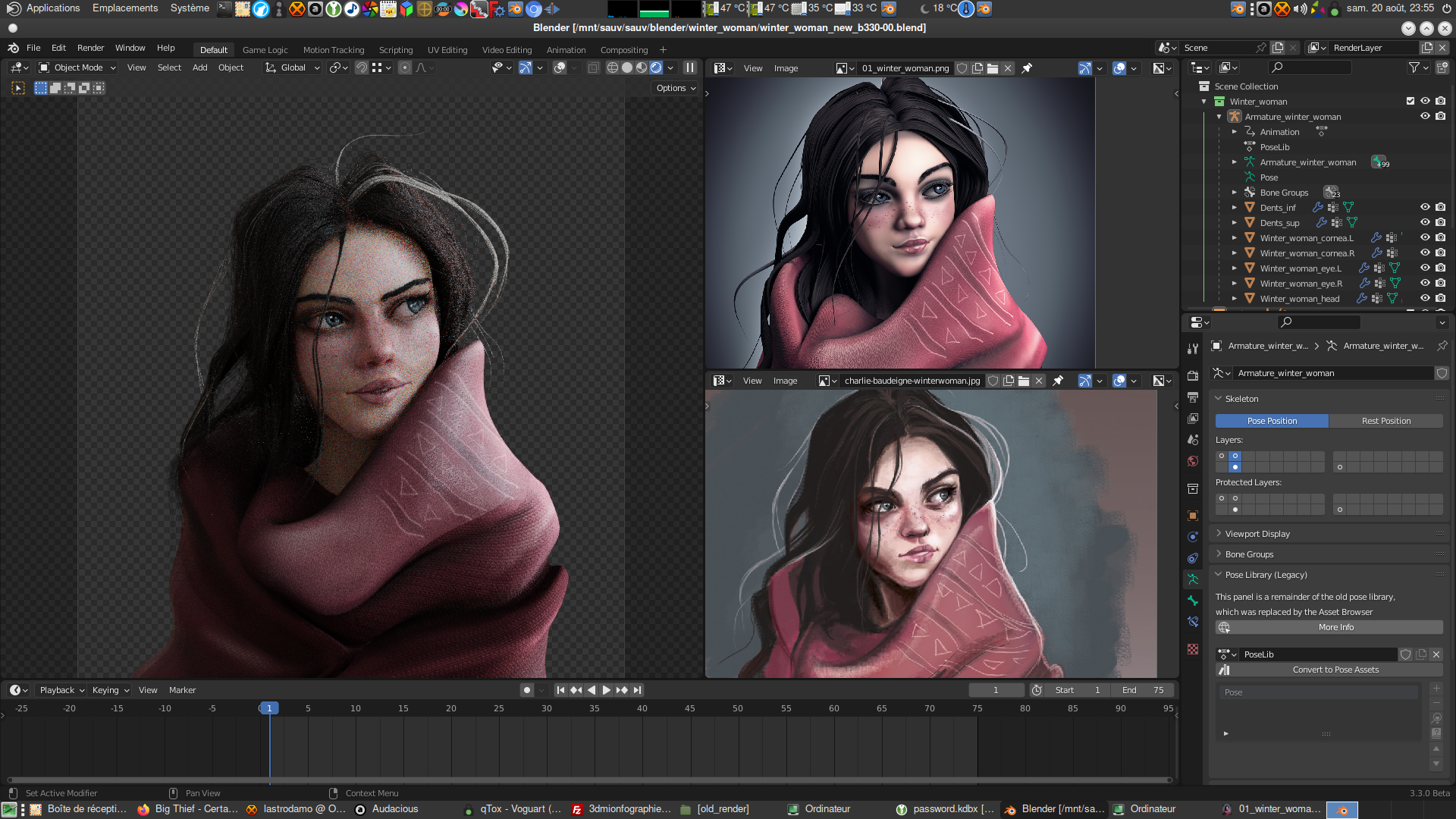Jump to the timeline end frame
Viewport: 1456px width, 819px height.
(637, 690)
